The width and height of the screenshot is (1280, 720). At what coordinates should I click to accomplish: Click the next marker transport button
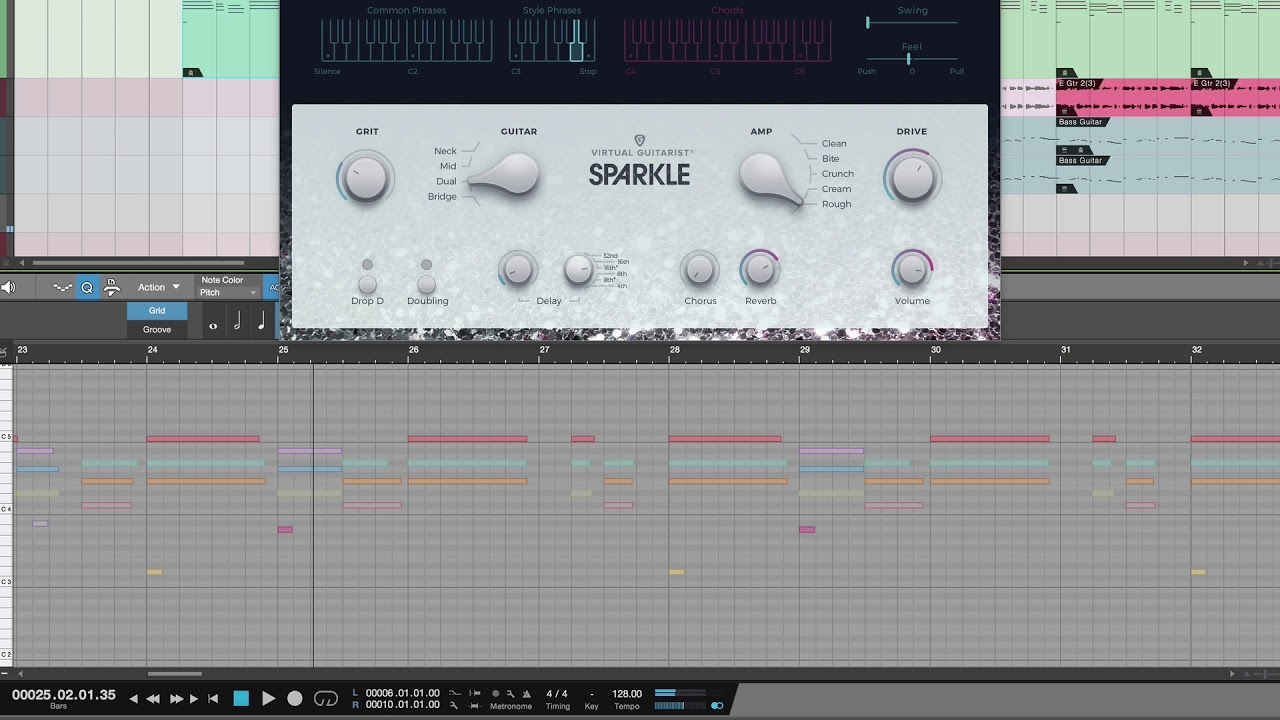(x=194, y=699)
